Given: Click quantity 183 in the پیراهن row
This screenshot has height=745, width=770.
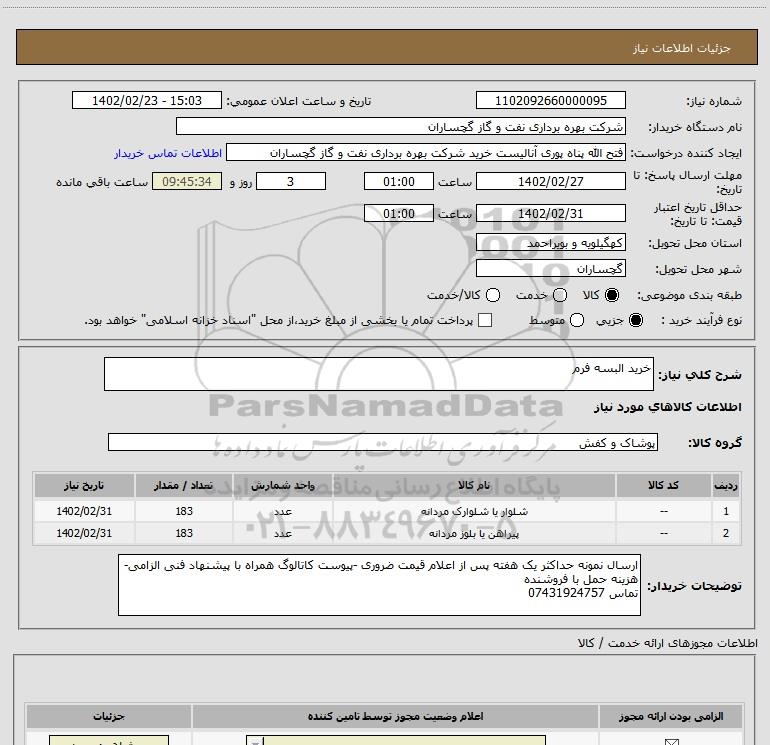Looking at the screenshot, I should point(184,533).
